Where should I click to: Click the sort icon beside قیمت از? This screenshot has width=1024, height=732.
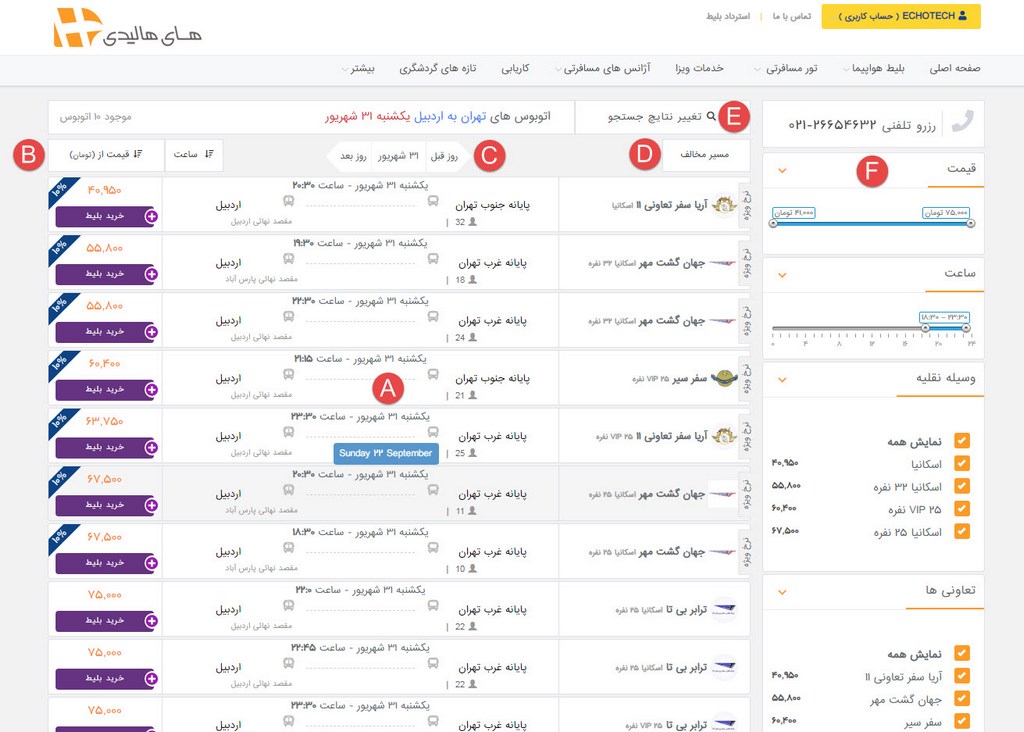(x=137, y=154)
